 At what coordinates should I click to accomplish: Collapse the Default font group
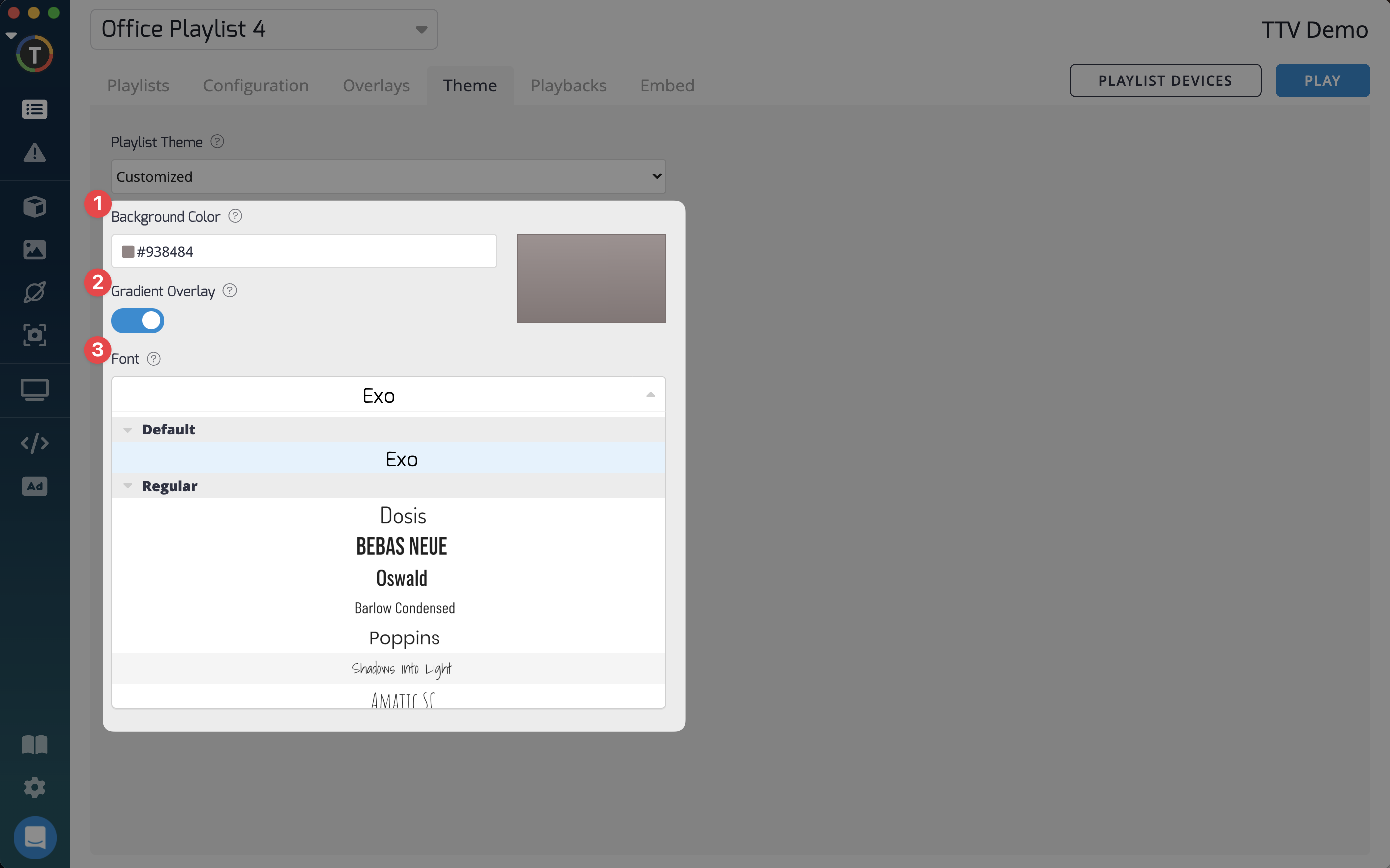(x=128, y=430)
